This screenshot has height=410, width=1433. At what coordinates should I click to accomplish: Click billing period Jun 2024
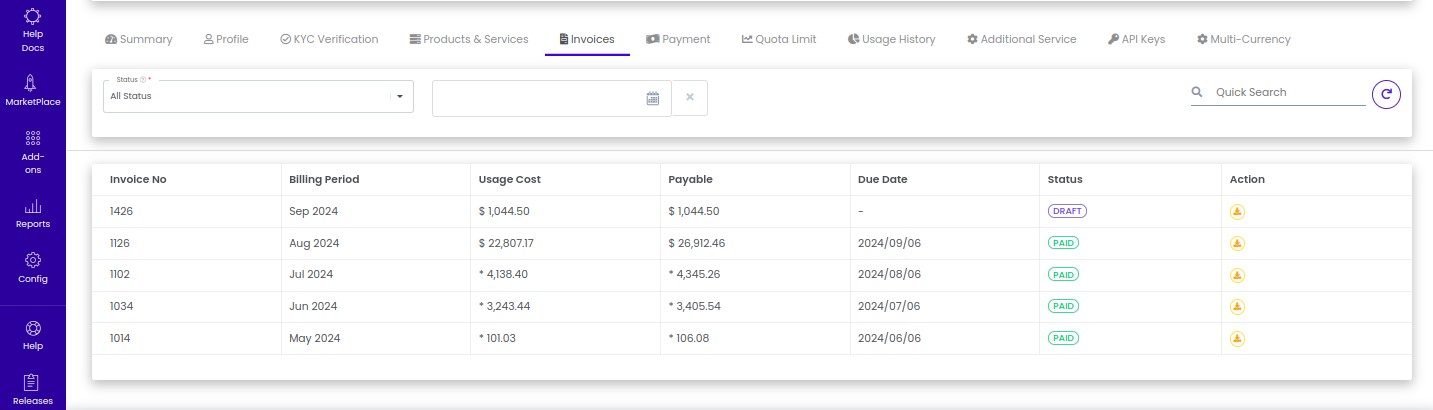[313, 306]
